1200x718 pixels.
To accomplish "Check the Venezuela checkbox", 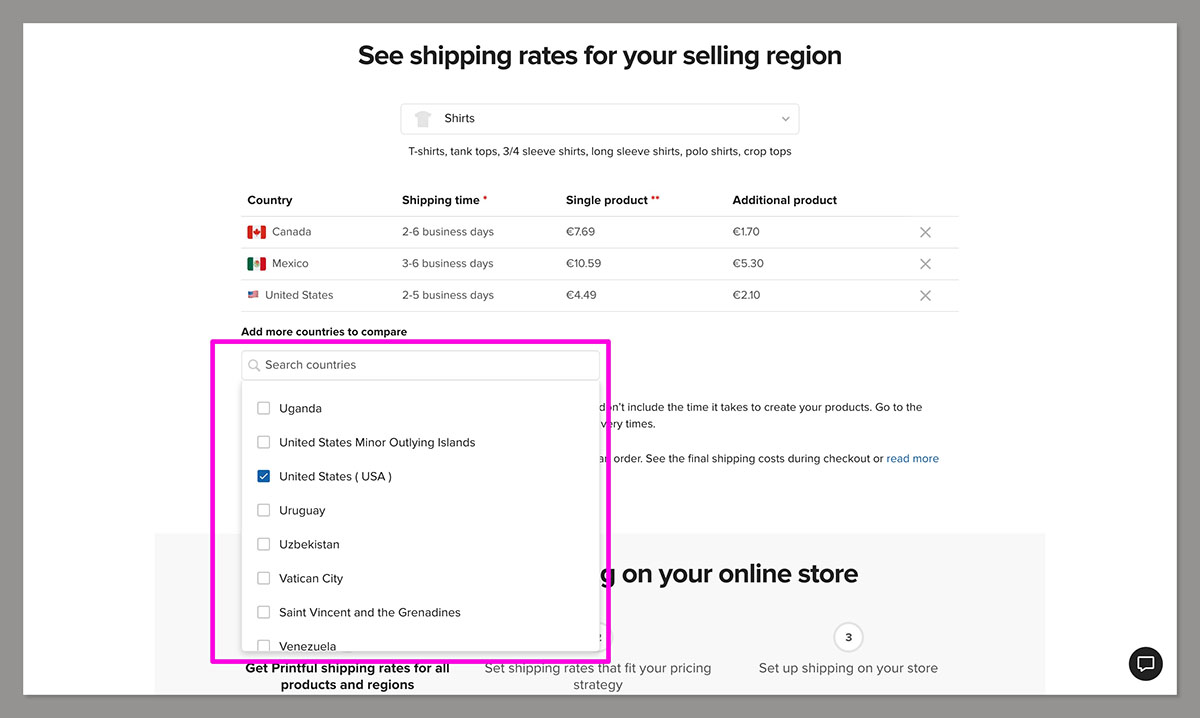I will 263,645.
